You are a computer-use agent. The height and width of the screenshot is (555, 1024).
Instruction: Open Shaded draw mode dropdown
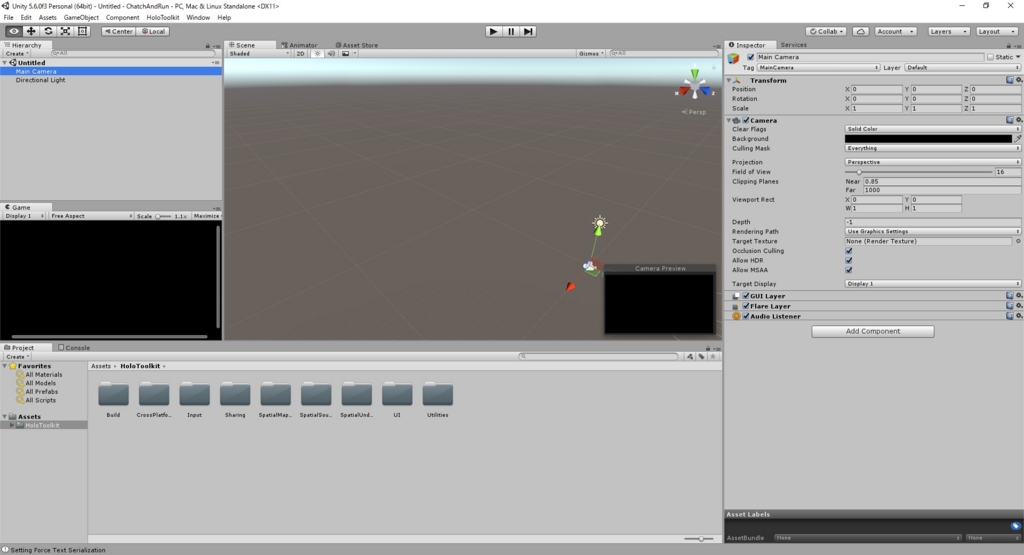(x=259, y=54)
